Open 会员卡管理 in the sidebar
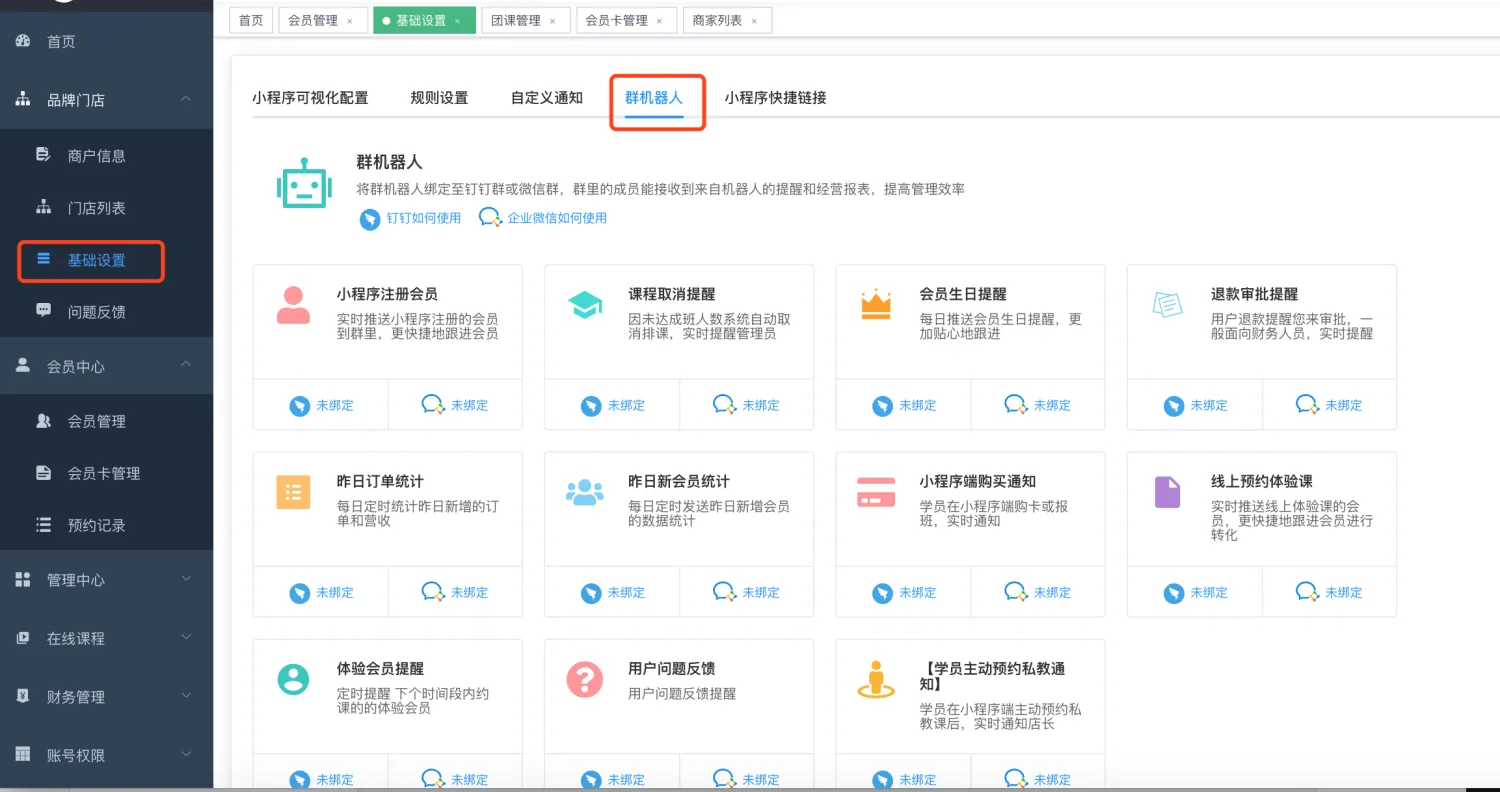 point(103,473)
